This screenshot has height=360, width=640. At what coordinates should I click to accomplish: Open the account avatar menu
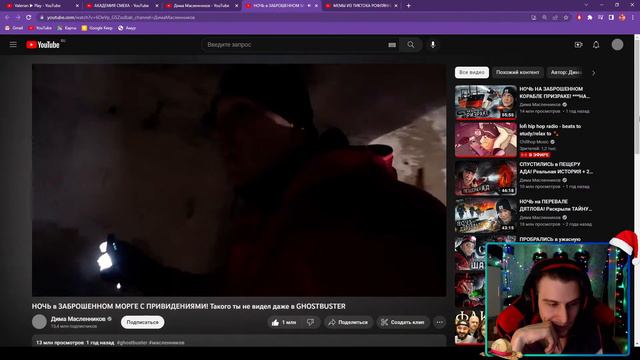tap(617, 44)
